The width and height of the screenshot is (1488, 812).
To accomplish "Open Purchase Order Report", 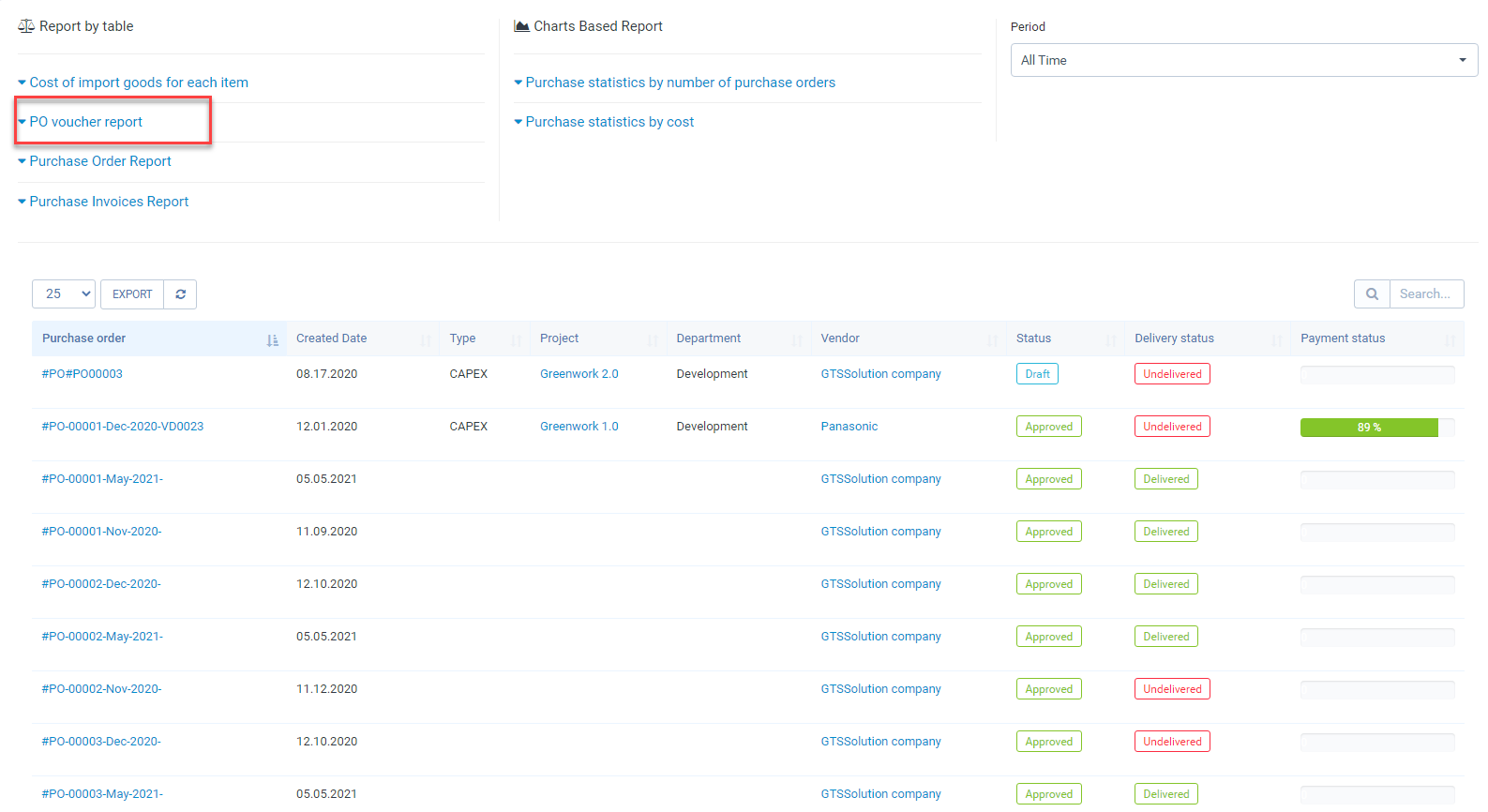I will [x=99, y=161].
